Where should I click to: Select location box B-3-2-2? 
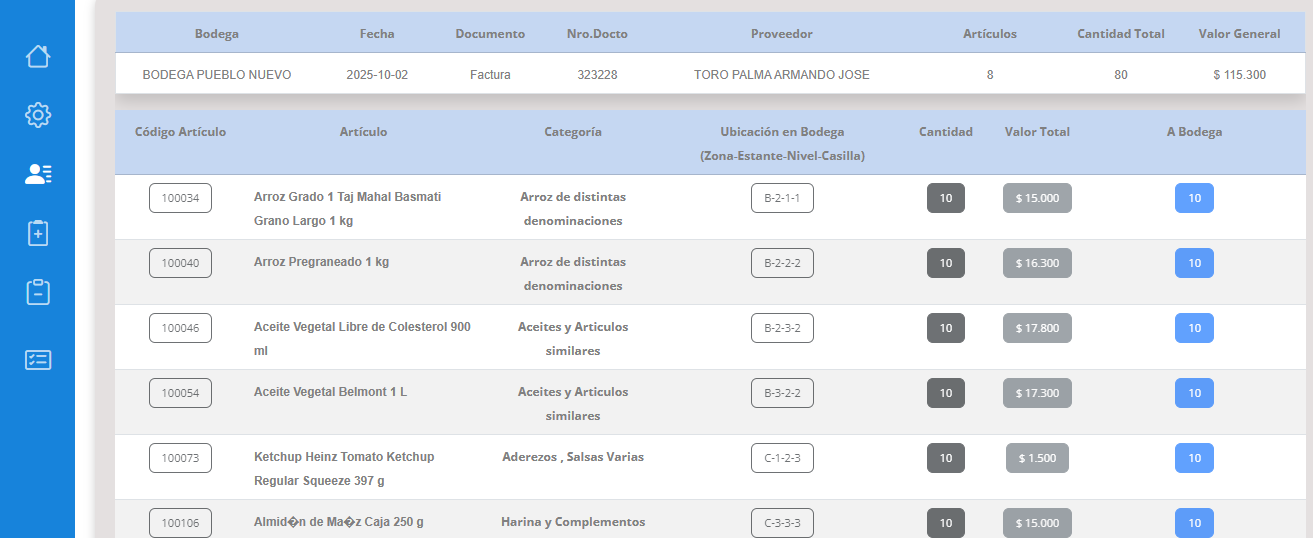[x=782, y=393]
